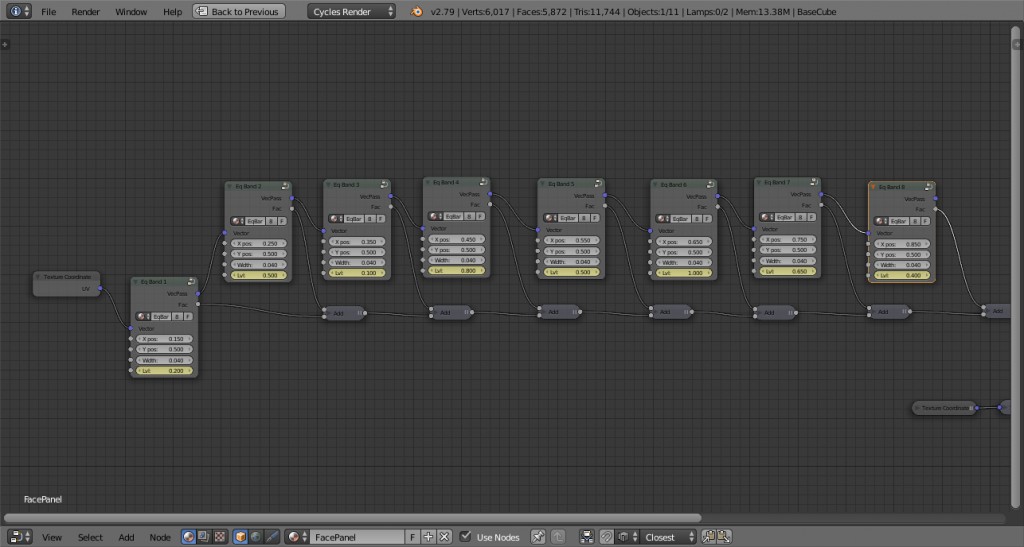The height and width of the screenshot is (547, 1024).
Task: Adjust Lvl slider 1.000 on Eq Band 6
Action: (x=684, y=273)
